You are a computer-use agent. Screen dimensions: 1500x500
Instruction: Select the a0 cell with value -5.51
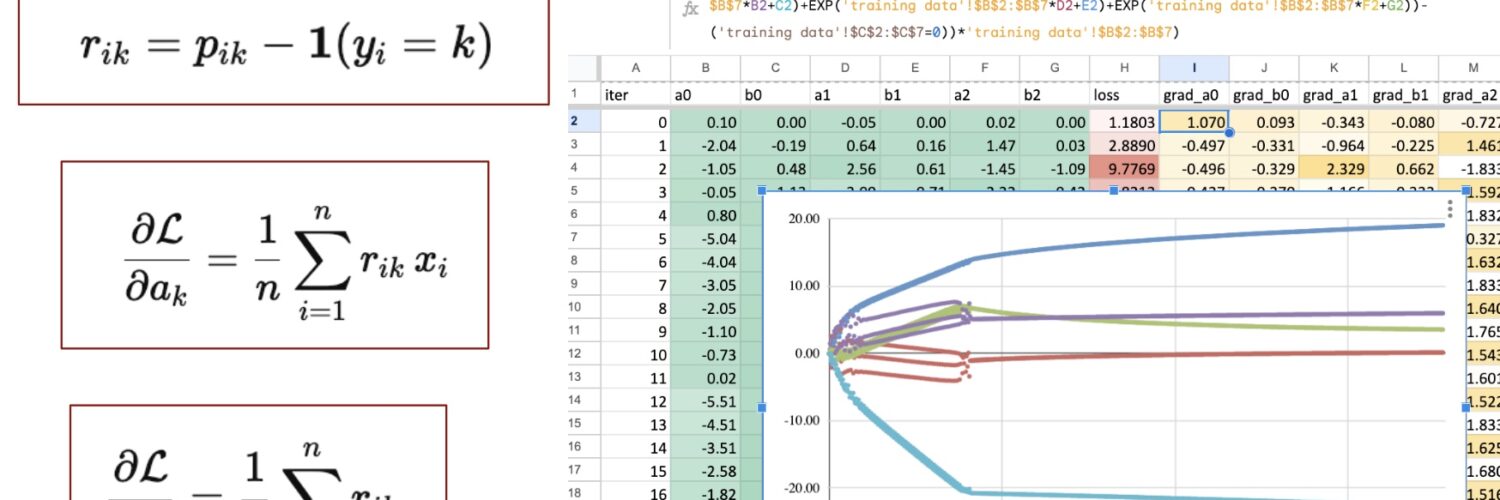[x=705, y=400]
